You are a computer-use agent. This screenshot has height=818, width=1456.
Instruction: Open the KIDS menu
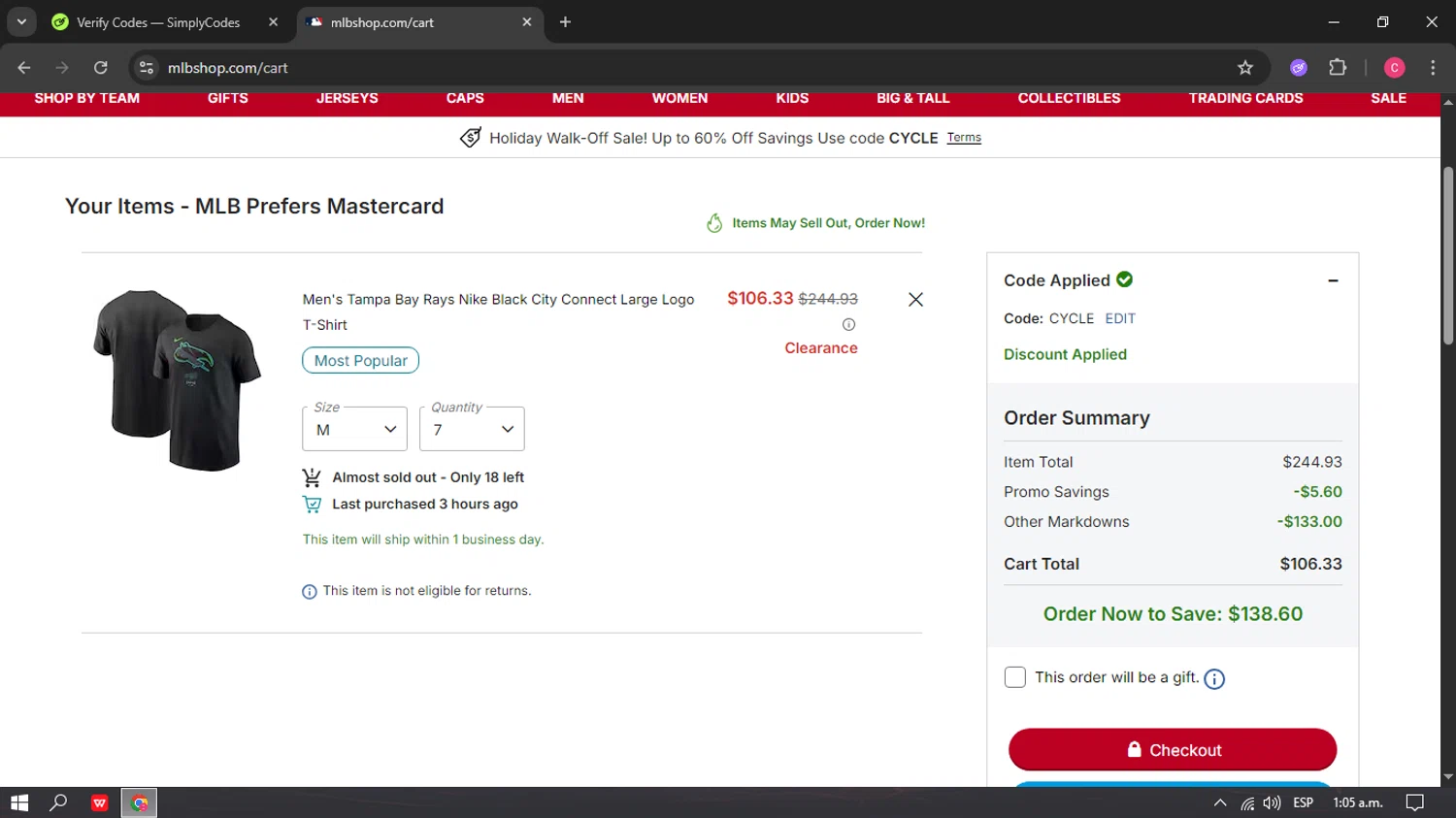(x=792, y=98)
